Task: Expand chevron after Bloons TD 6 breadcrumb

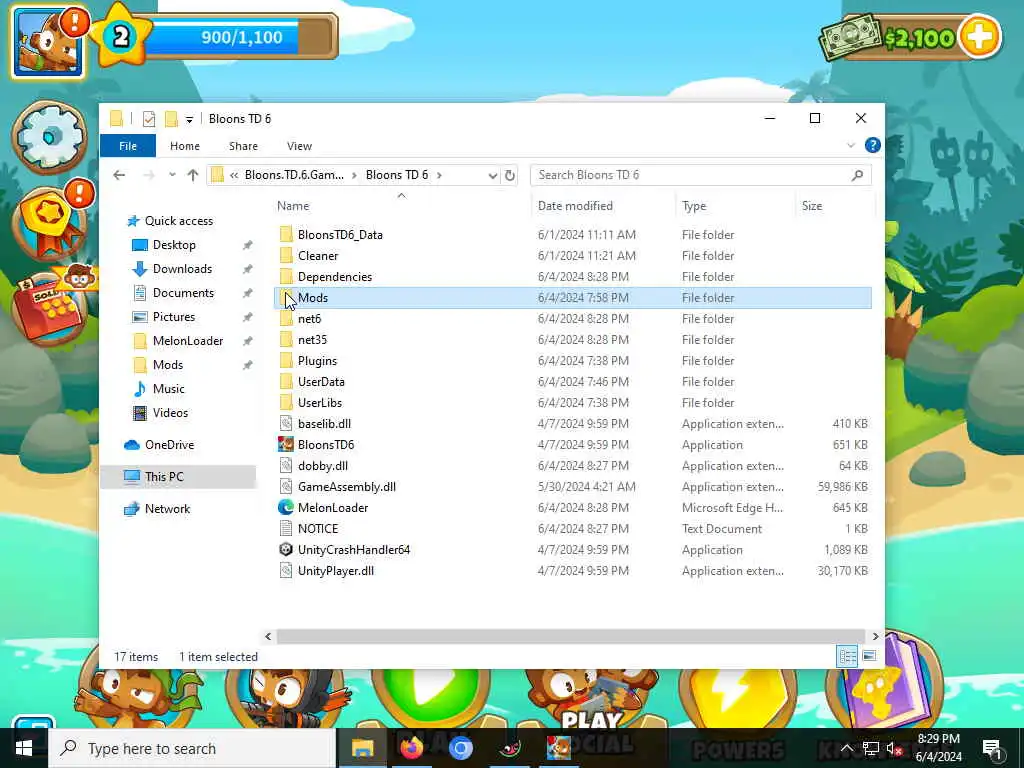Action: 440,175
